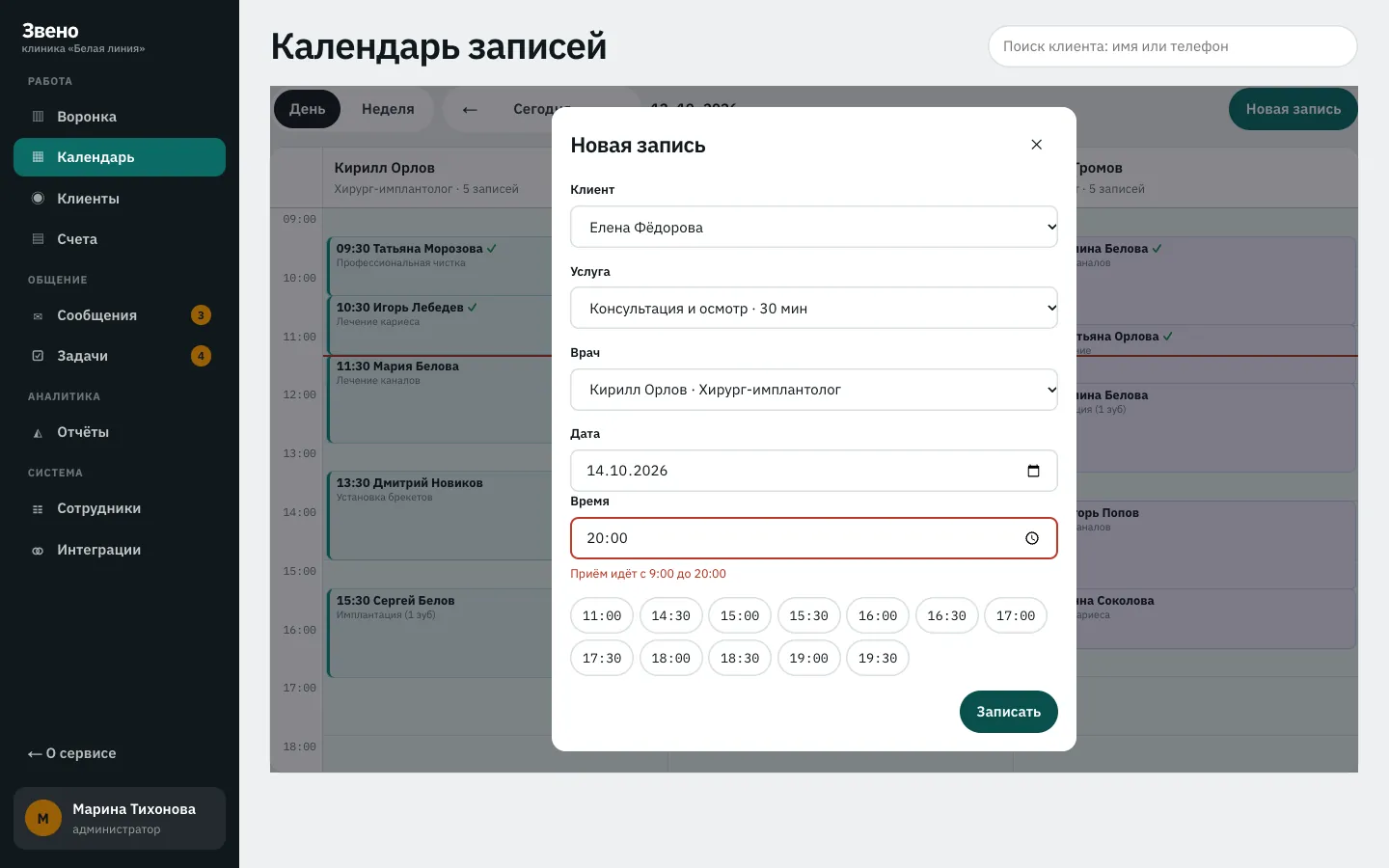Screen dimensions: 1389x868
Task: Click the Новая запись button in calendar header
Action: [x=1293, y=109]
